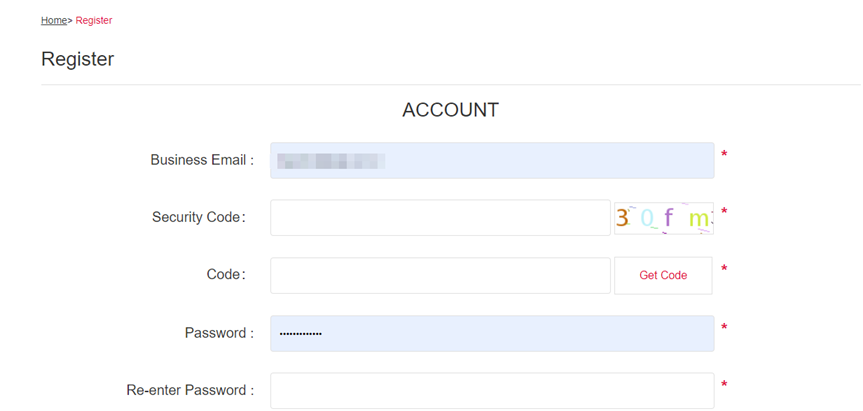The height and width of the screenshot is (411, 863).
Task: Click the red Register breadcrumb text
Action: click(94, 21)
